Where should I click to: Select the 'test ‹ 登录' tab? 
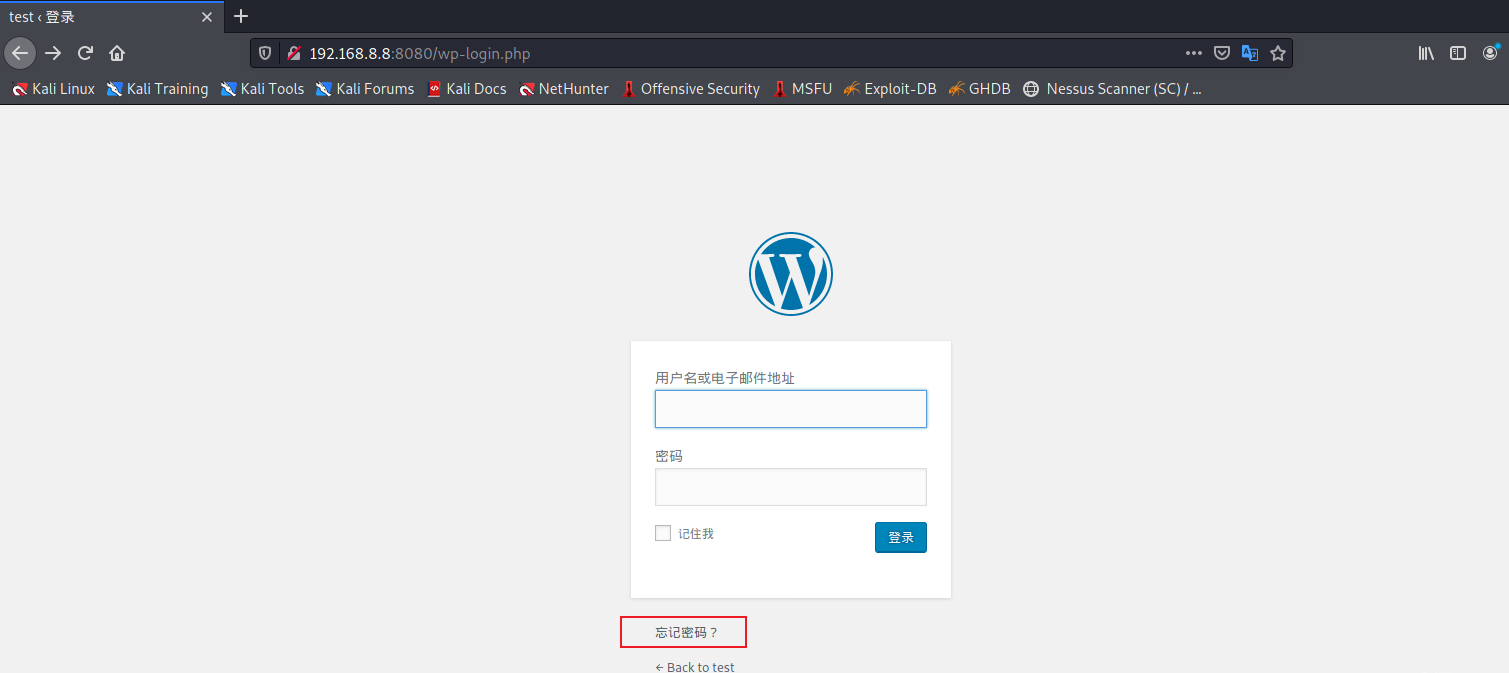click(112, 17)
